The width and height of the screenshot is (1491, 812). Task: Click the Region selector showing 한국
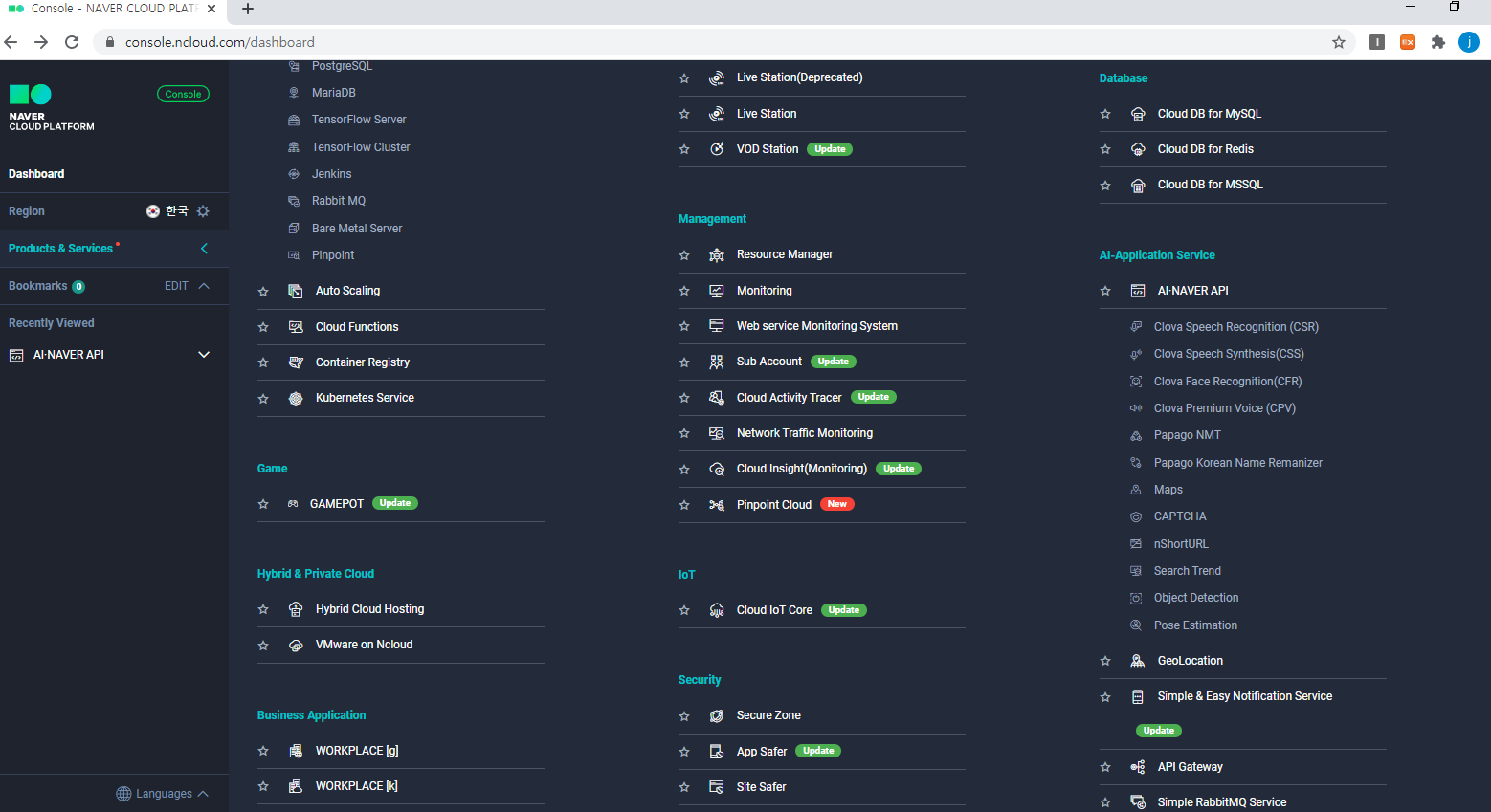pos(167,211)
